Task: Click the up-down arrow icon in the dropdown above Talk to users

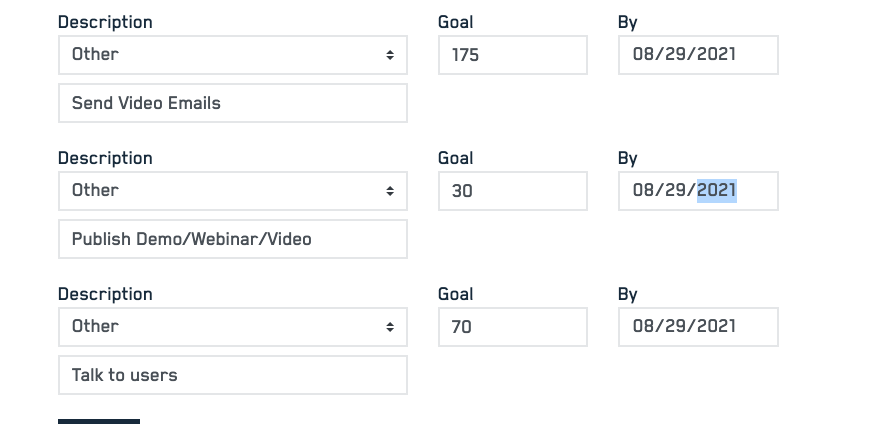Action: [390, 327]
